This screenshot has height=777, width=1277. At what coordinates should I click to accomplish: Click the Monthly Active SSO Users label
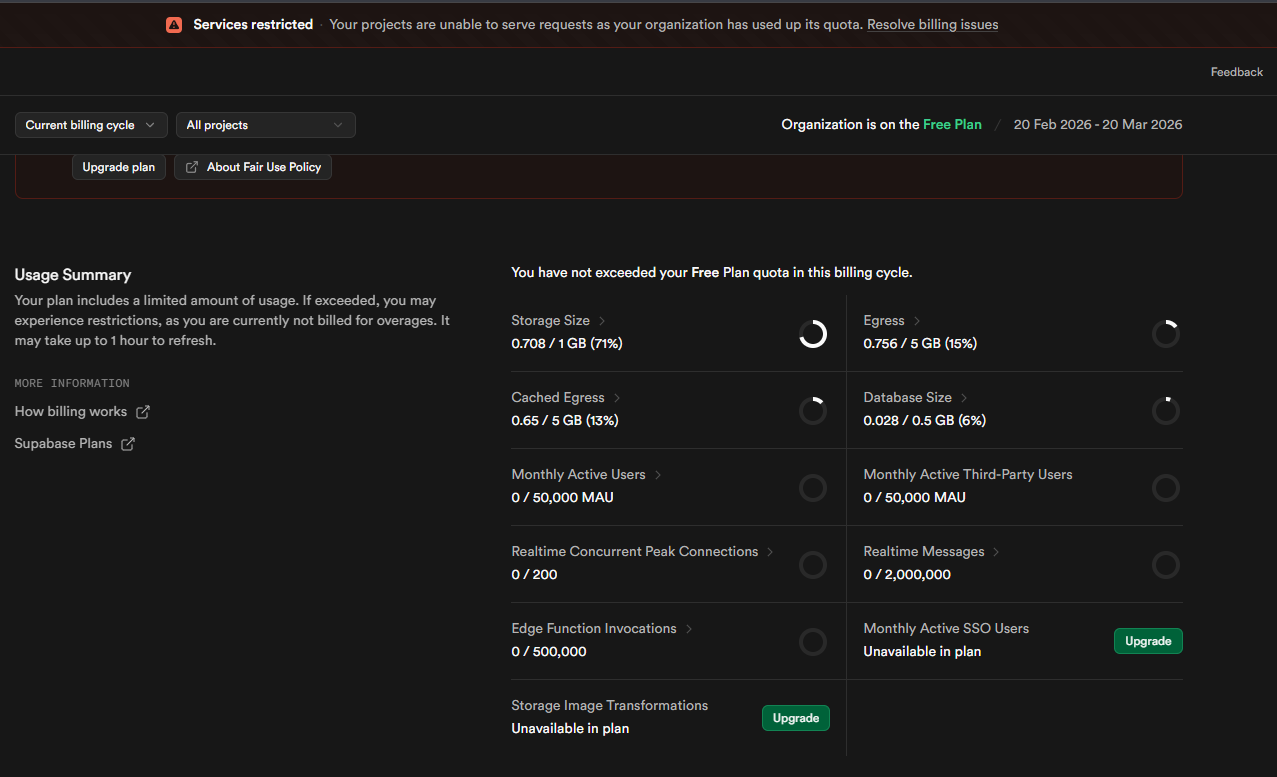(x=946, y=629)
